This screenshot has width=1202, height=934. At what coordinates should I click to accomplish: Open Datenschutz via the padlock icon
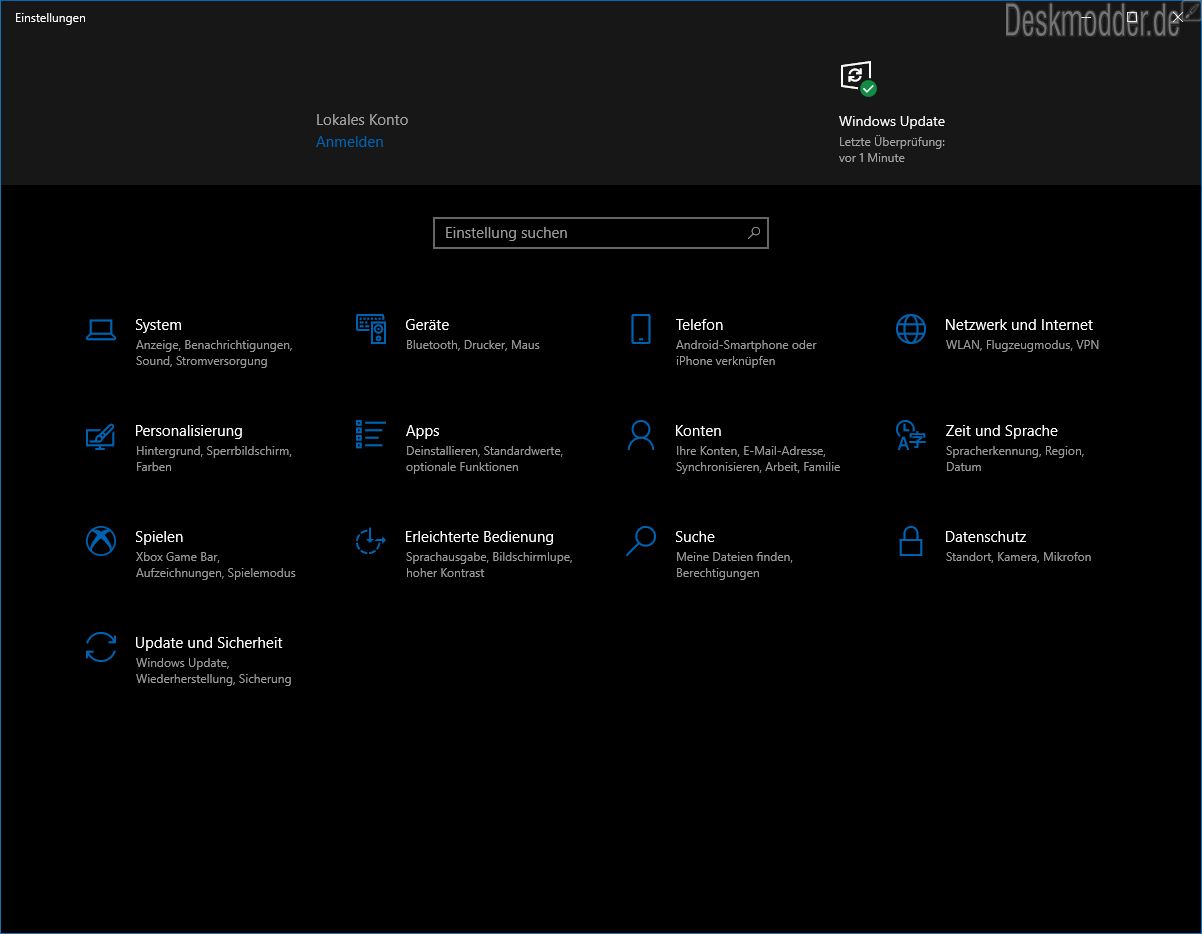[911, 541]
